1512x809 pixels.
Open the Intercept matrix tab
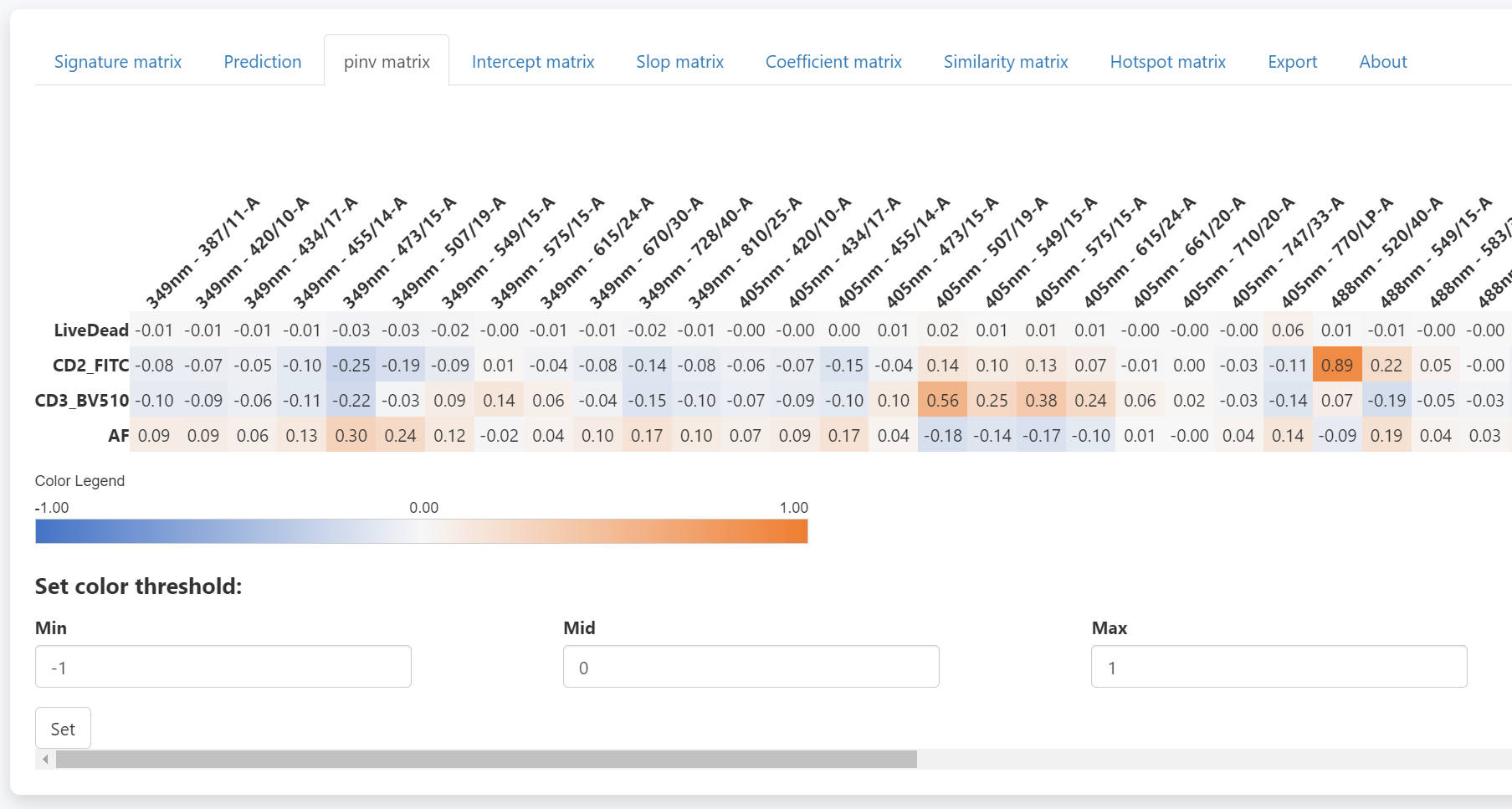click(533, 62)
